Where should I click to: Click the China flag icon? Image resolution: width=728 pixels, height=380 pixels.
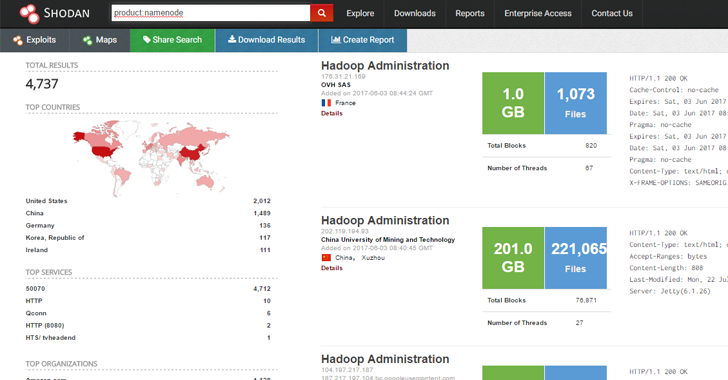[x=326, y=257]
